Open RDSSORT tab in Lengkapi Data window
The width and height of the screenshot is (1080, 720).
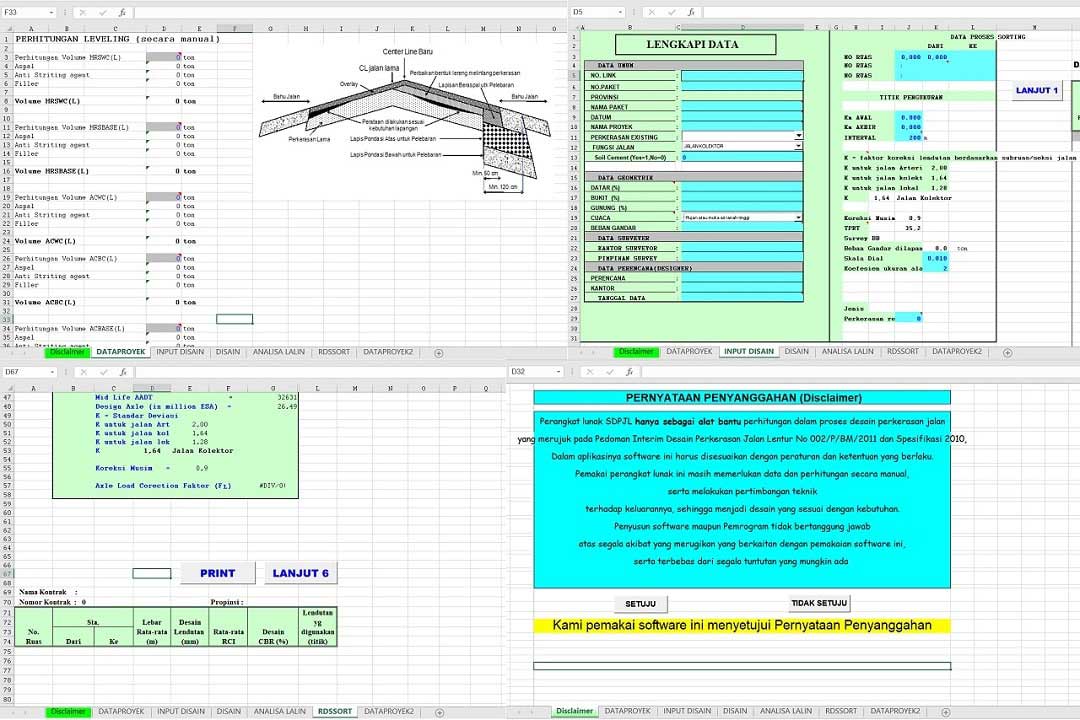click(x=903, y=351)
